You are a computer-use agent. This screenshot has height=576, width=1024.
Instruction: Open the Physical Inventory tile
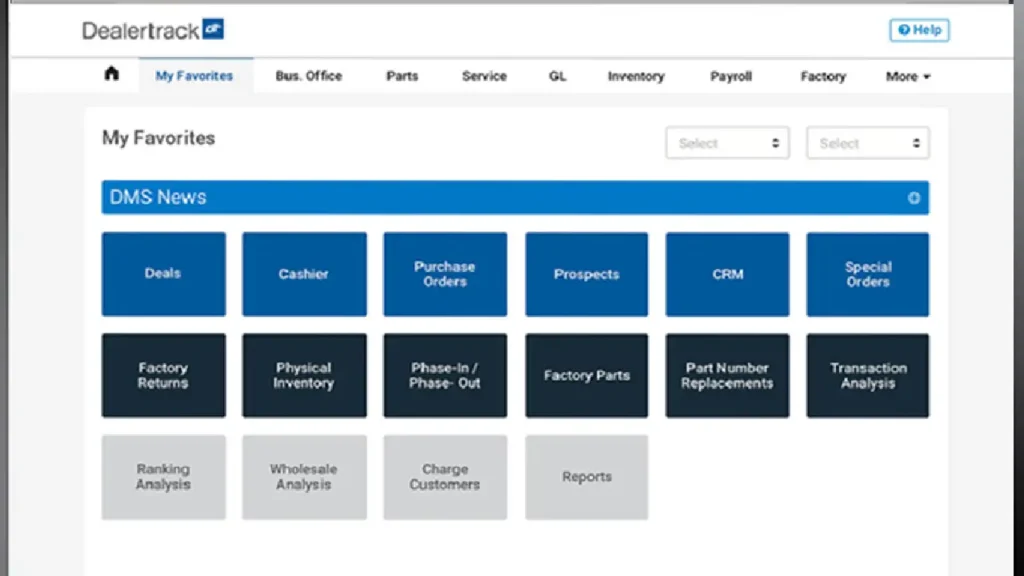pos(304,376)
